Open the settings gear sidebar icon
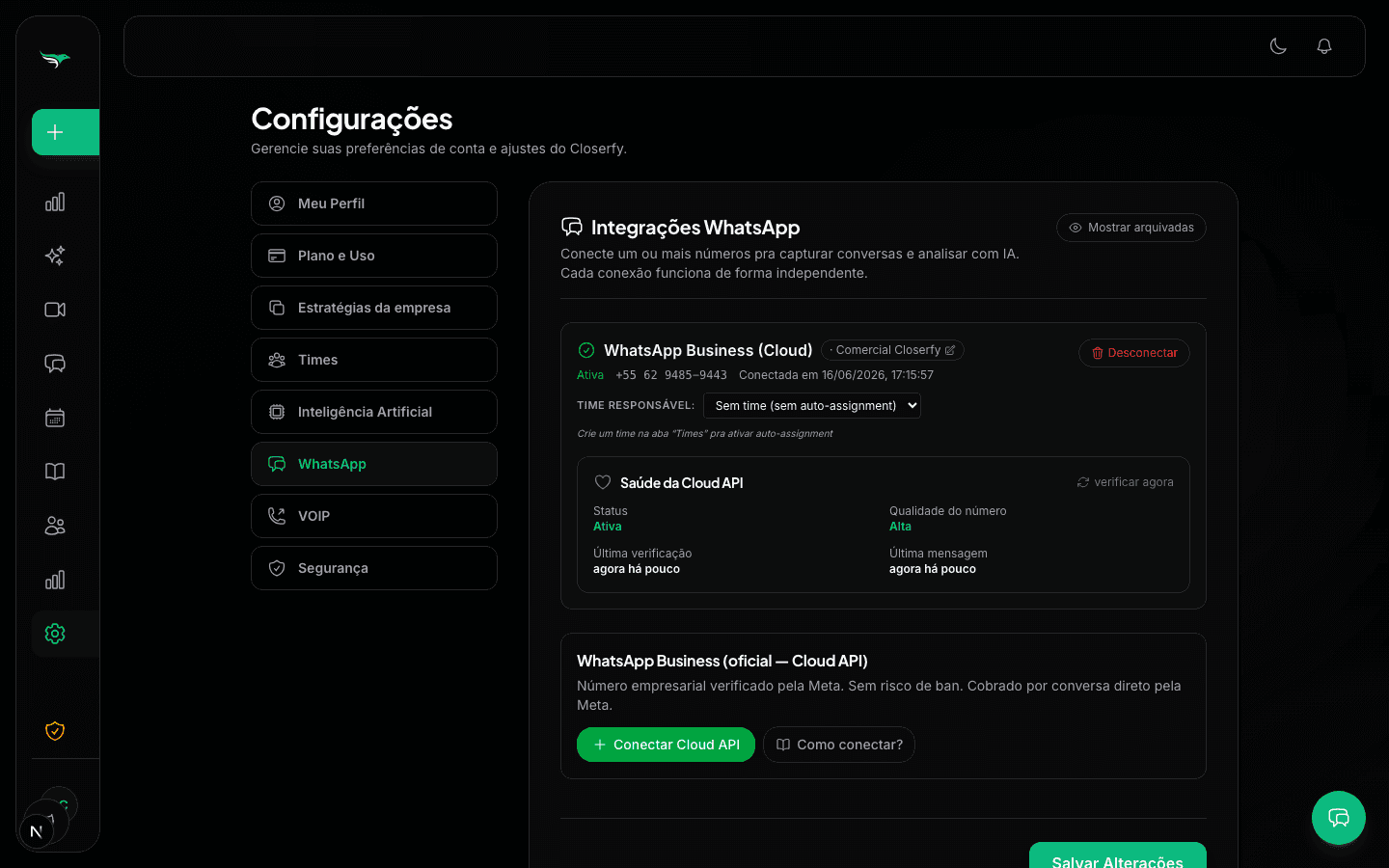Image resolution: width=1389 pixels, height=868 pixels. pos(55,634)
